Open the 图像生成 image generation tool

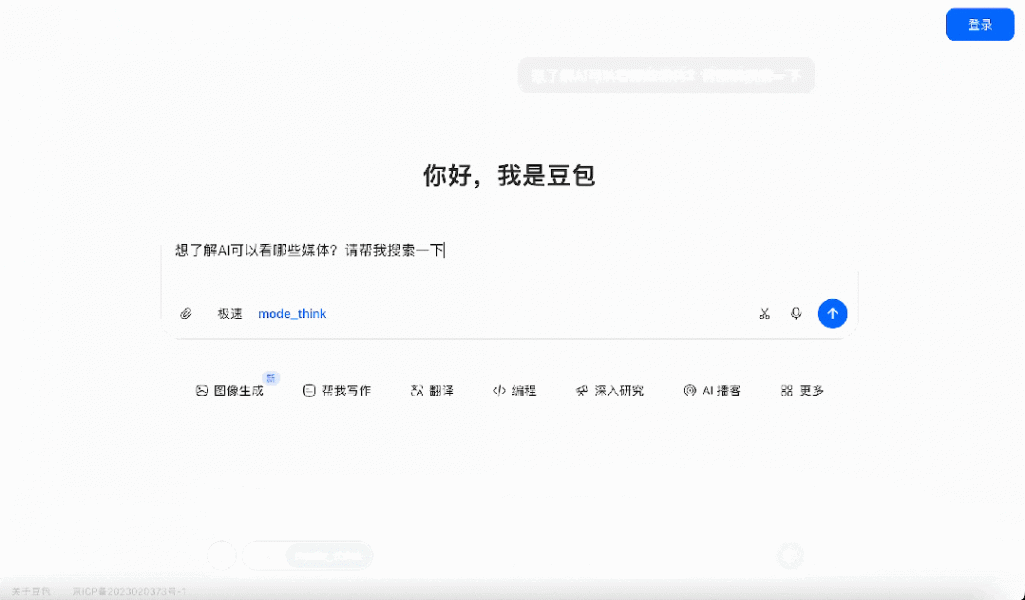pos(232,390)
